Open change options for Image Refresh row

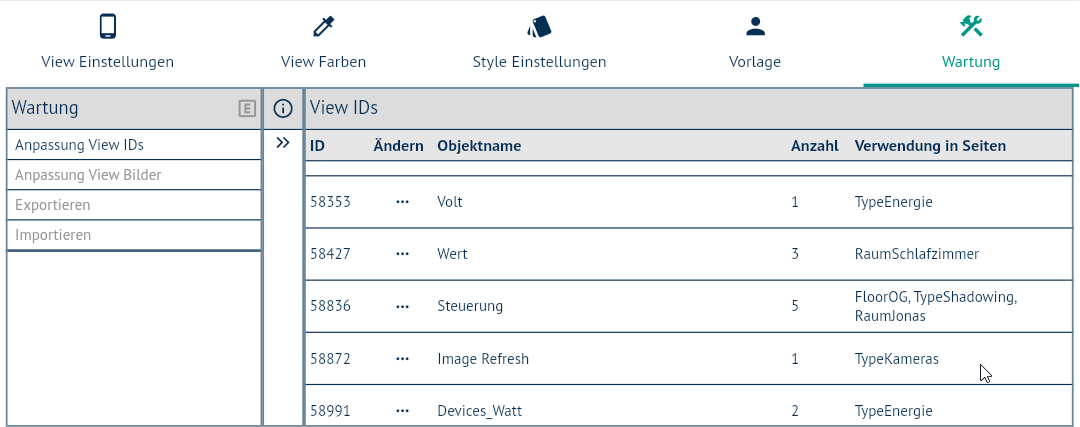click(x=402, y=359)
